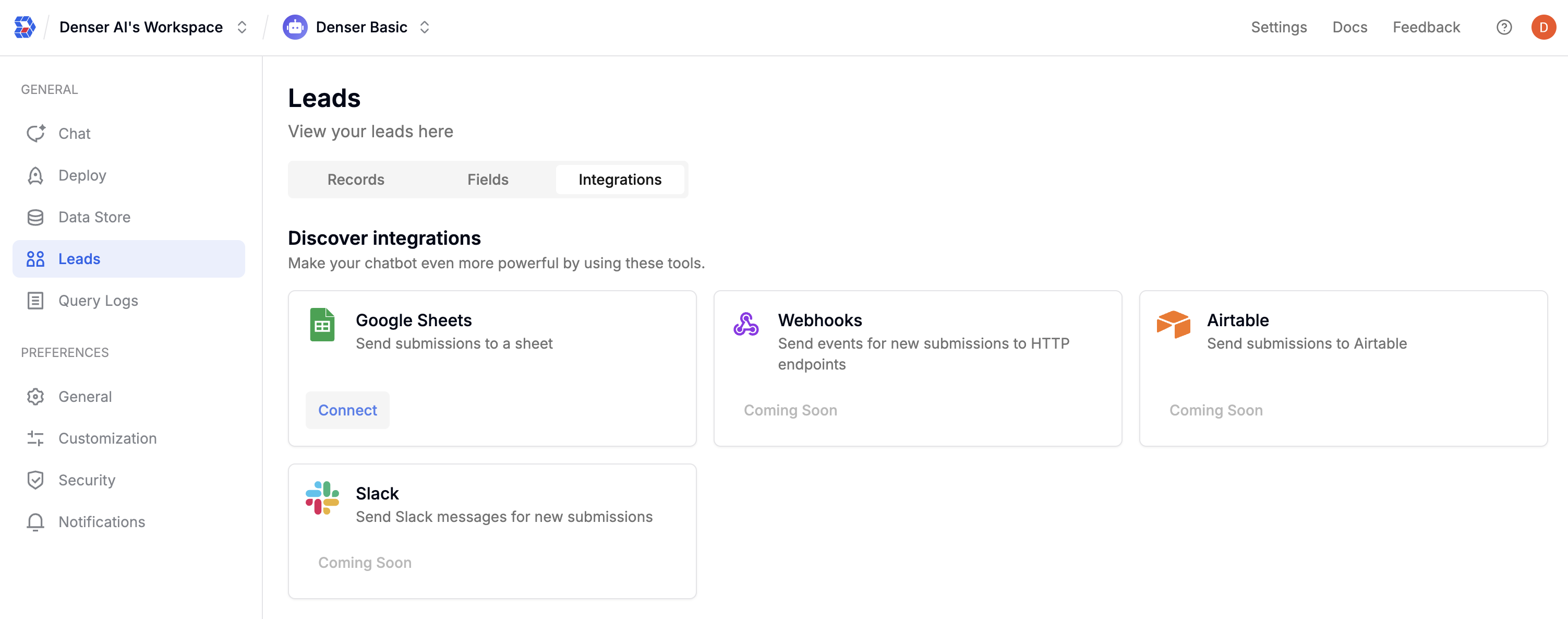
Task: Click the General gear icon
Action: (36, 397)
